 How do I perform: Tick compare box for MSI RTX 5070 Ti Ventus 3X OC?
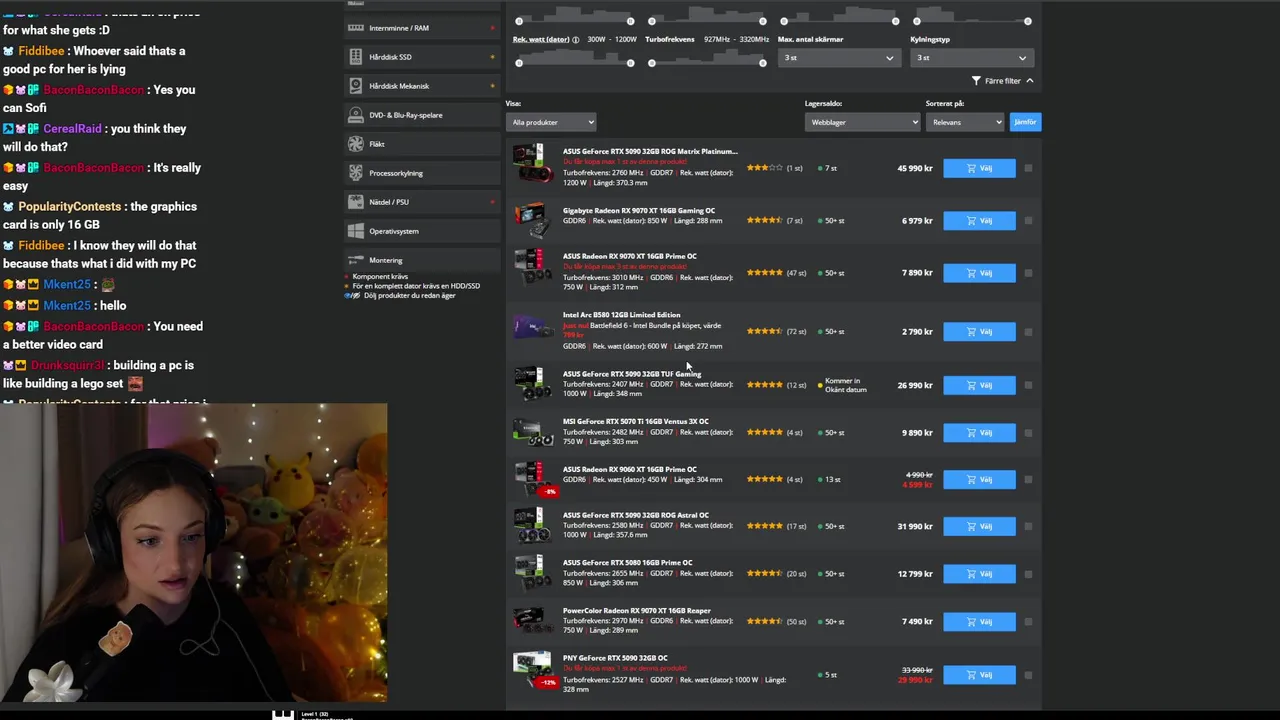click(x=1028, y=432)
